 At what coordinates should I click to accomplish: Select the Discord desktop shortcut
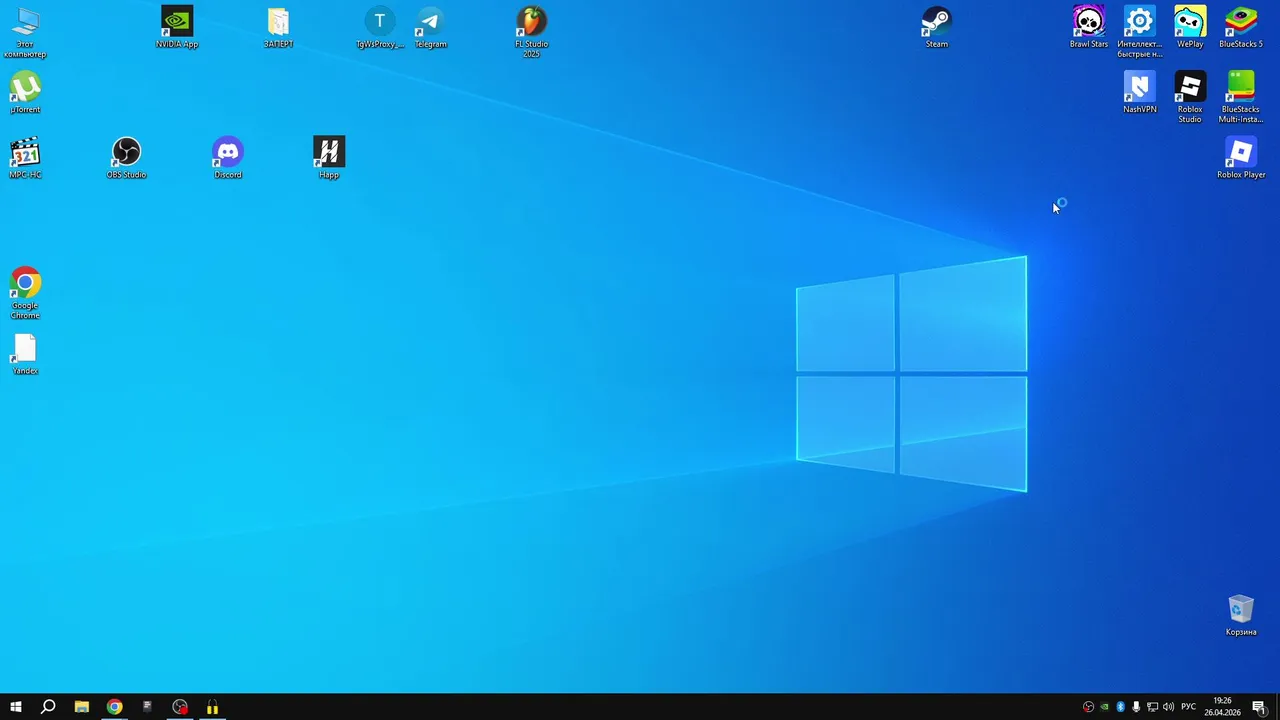tap(228, 158)
